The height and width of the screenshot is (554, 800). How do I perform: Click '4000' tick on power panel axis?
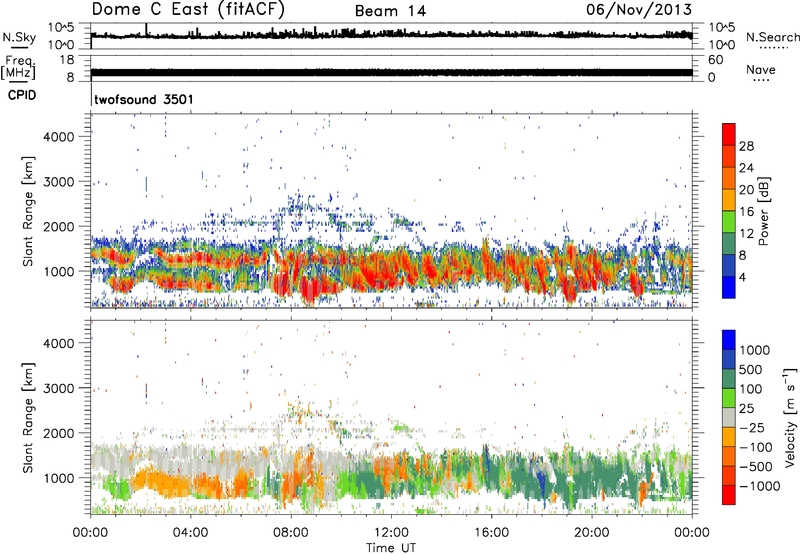pos(59,137)
